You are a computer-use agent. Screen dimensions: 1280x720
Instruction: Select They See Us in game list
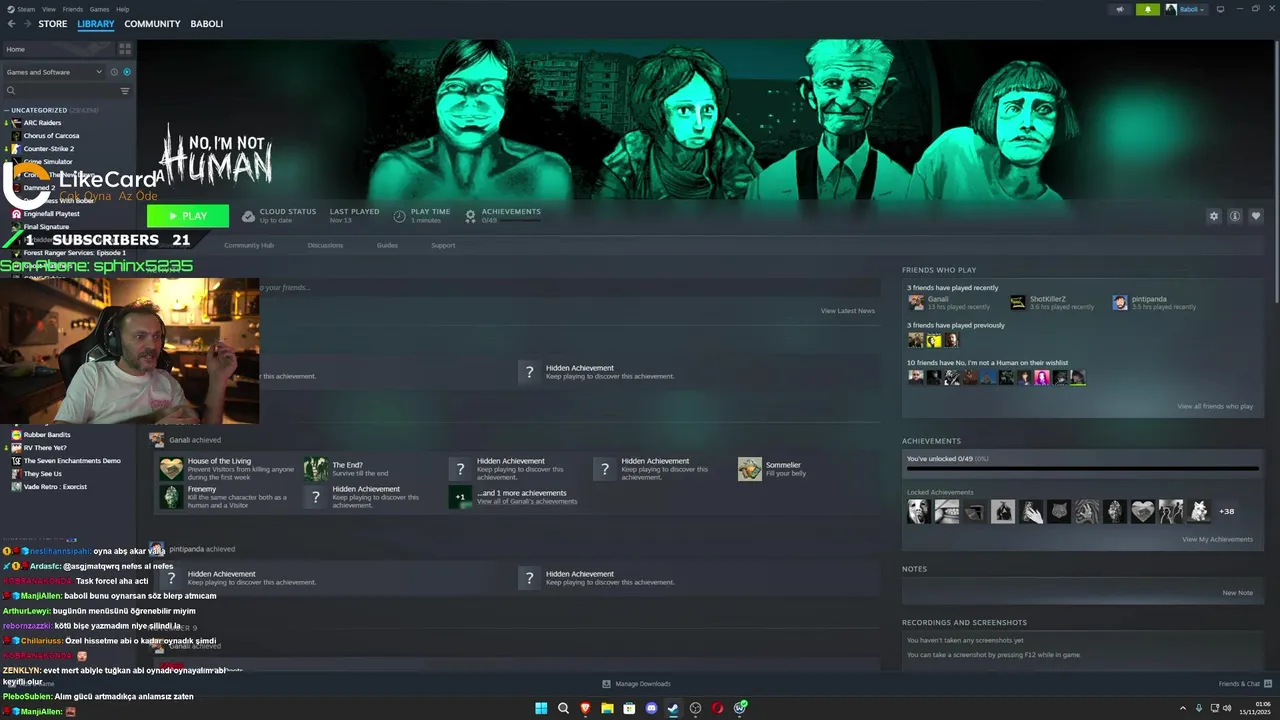pos(42,474)
